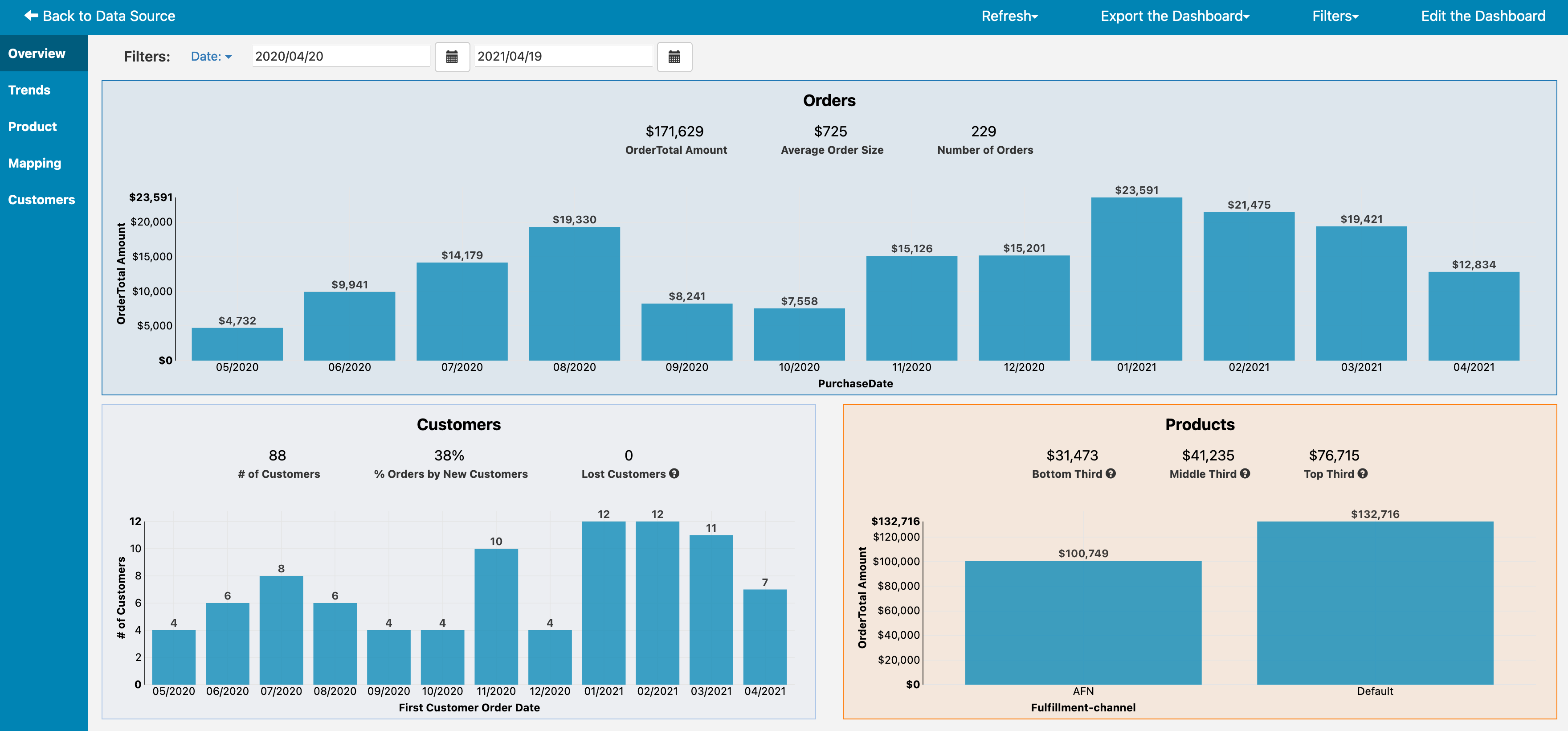1568x731 pixels.
Task: Switch to the Trends tab
Action: click(29, 90)
